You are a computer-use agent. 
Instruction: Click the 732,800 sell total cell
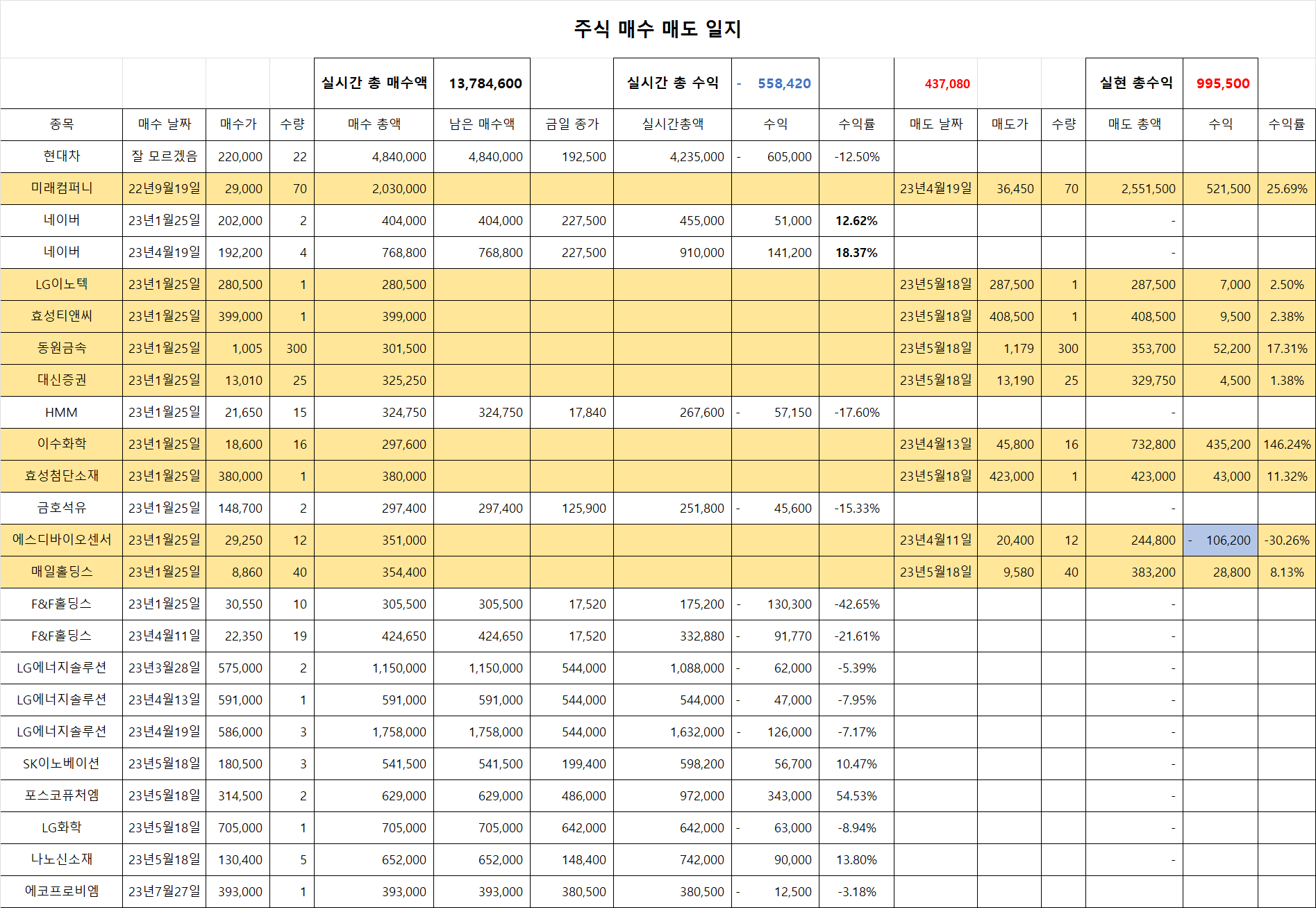click(x=1135, y=444)
